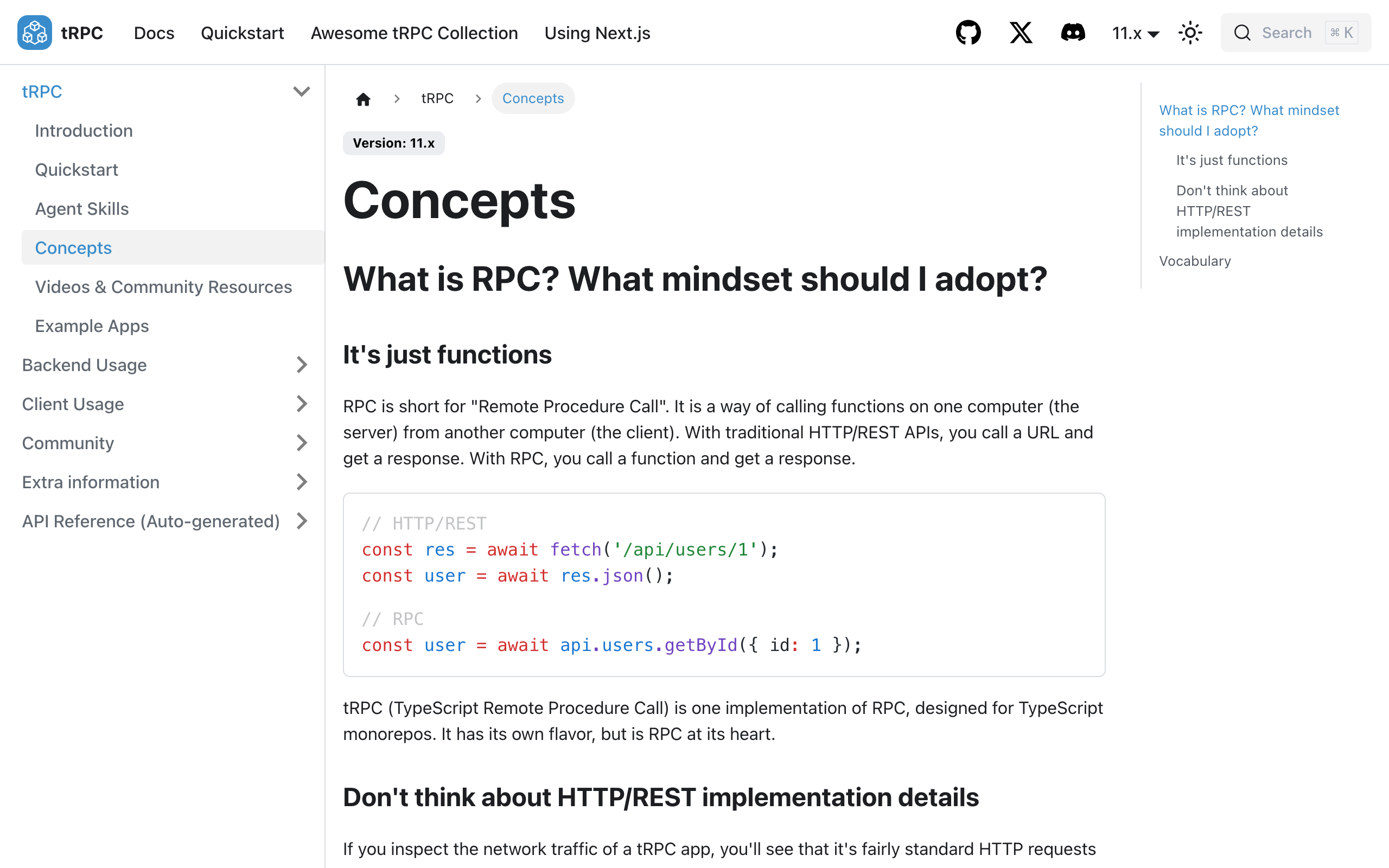Expand the Client Usage section
The height and width of the screenshot is (868, 1389).
[301, 404]
